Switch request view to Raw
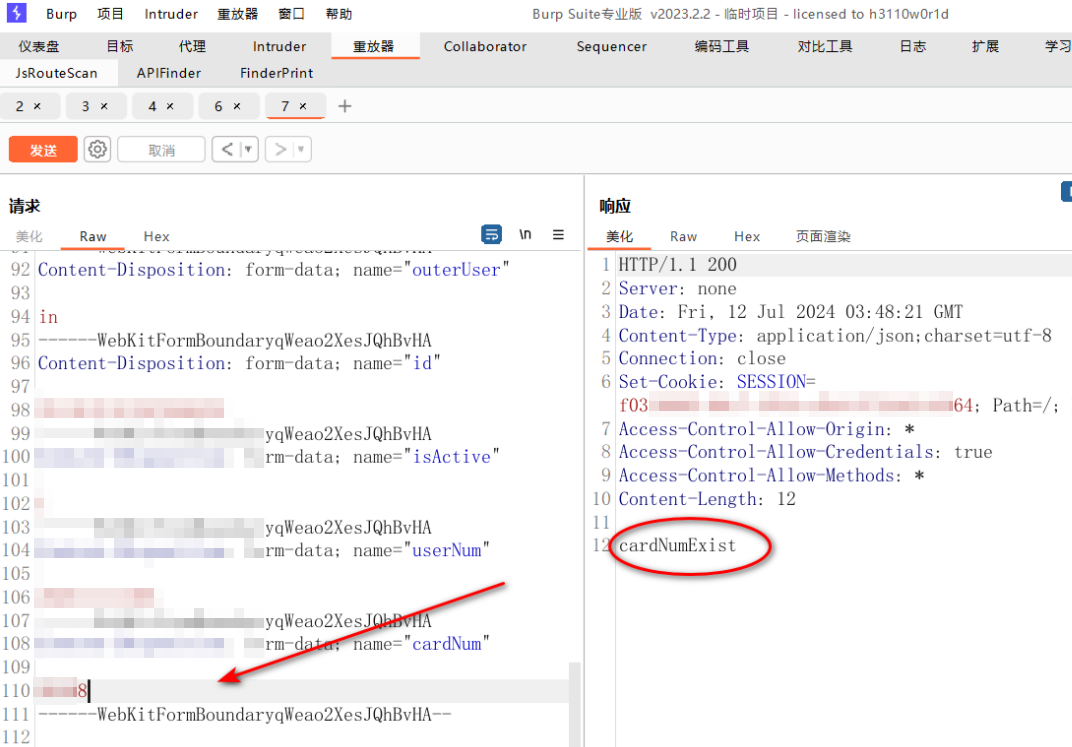 [x=92, y=236]
